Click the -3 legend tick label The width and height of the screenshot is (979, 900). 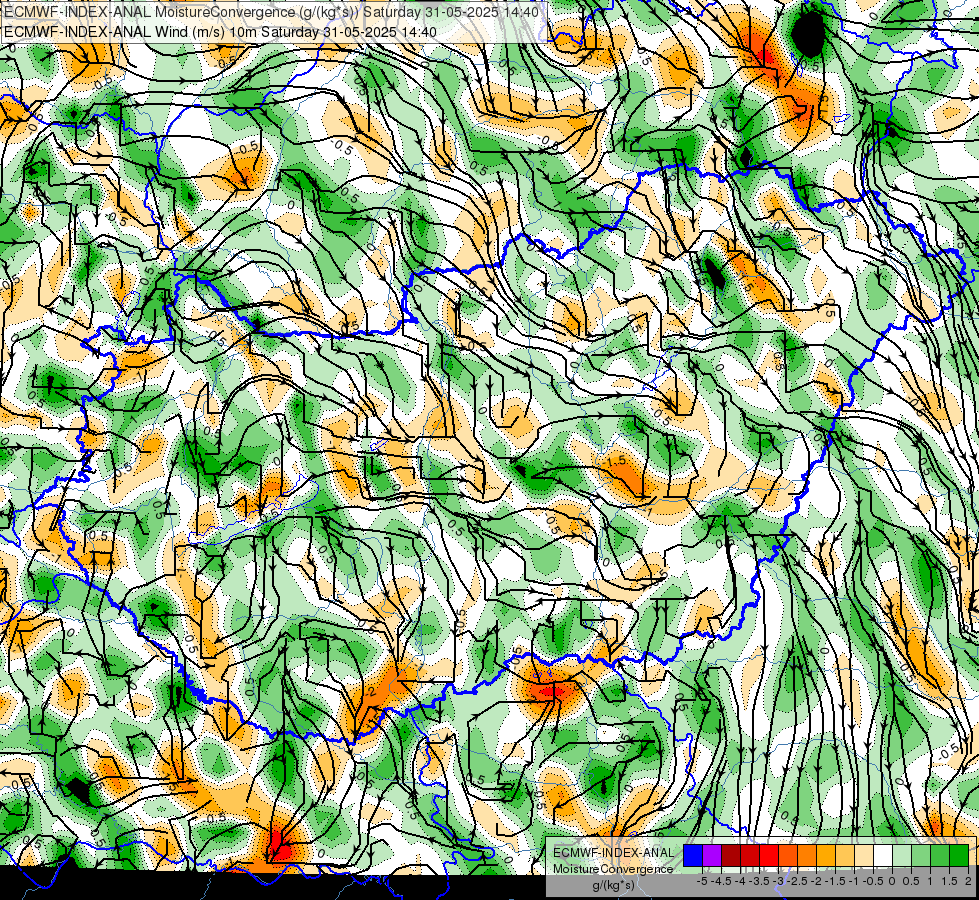pyautogui.click(x=779, y=881)
